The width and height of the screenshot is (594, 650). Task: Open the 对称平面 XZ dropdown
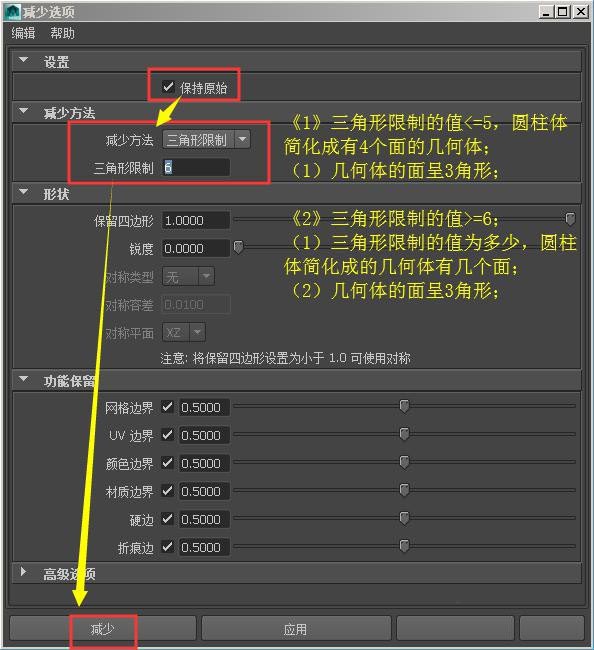tap(184, 332)
